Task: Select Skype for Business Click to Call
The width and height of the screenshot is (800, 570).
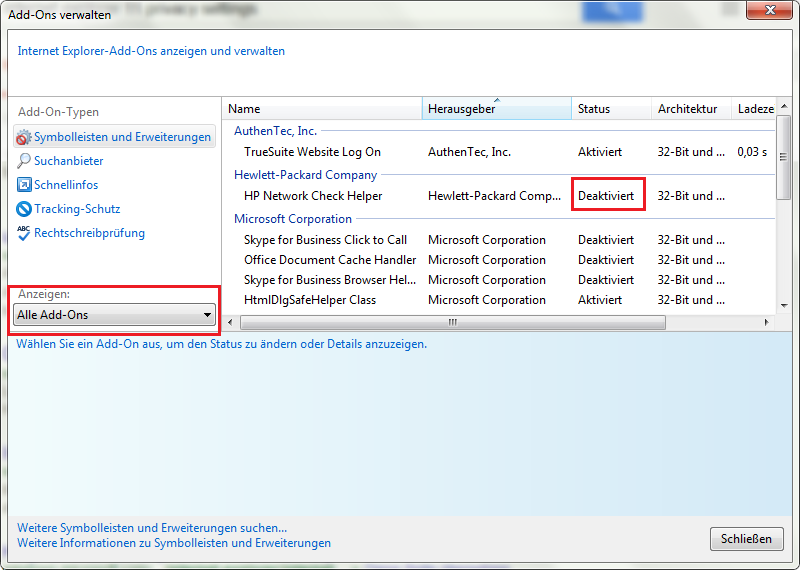Action: click(x=325, y=240)
